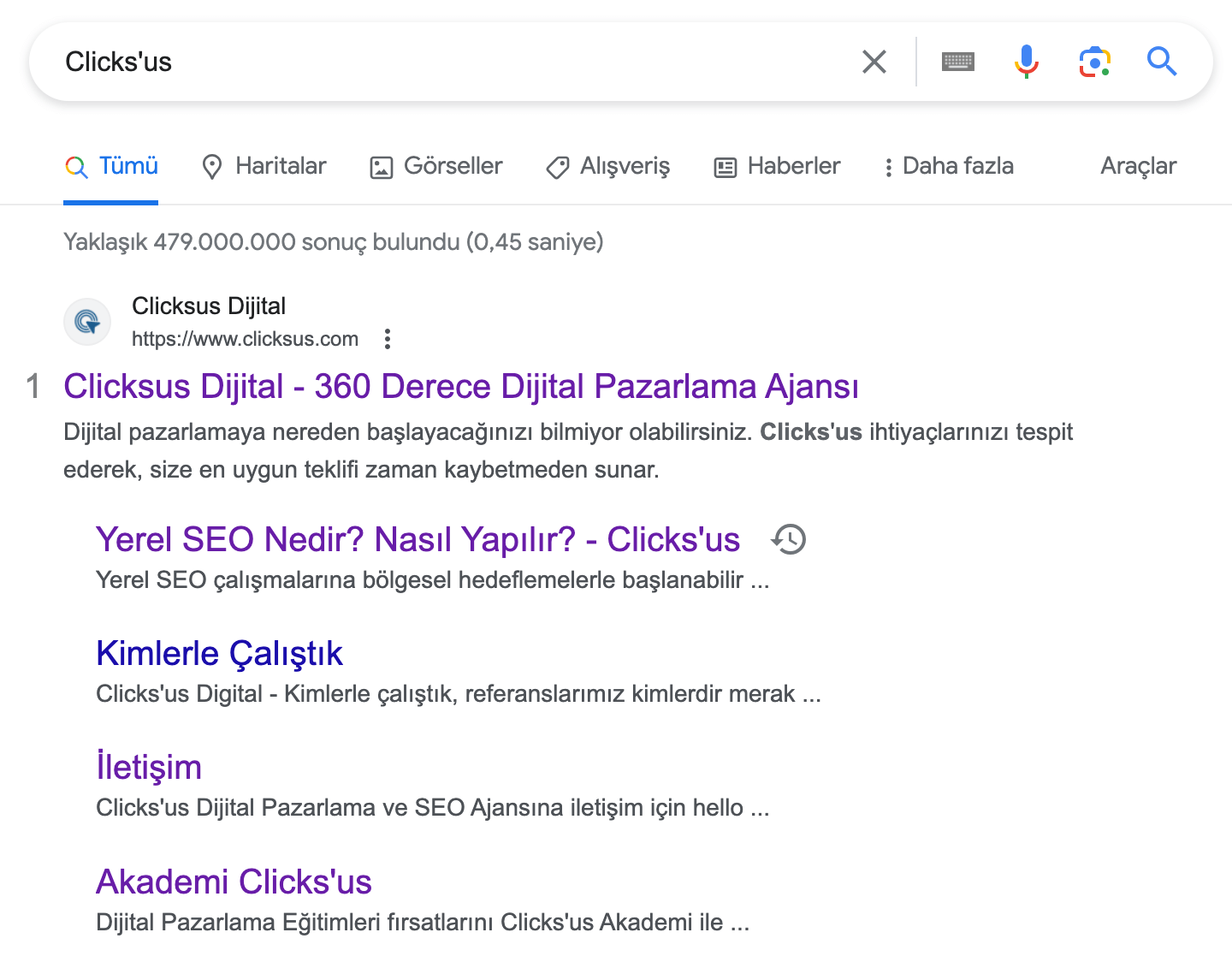Image resolution: width=1232 pixels, height=962 pixels.
Task: Open Clicksus Dijital 360 Derece result title
Action: pos(460,386)
